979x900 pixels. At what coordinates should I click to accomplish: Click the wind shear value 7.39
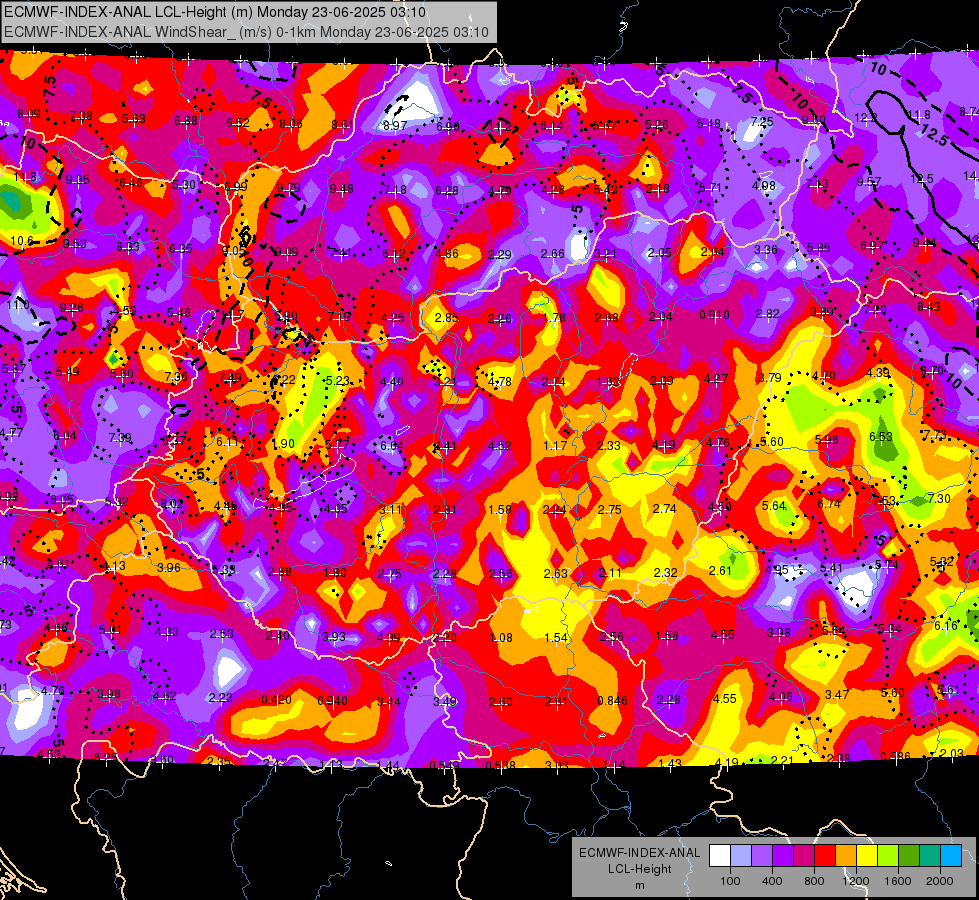[x=120, y=437]
